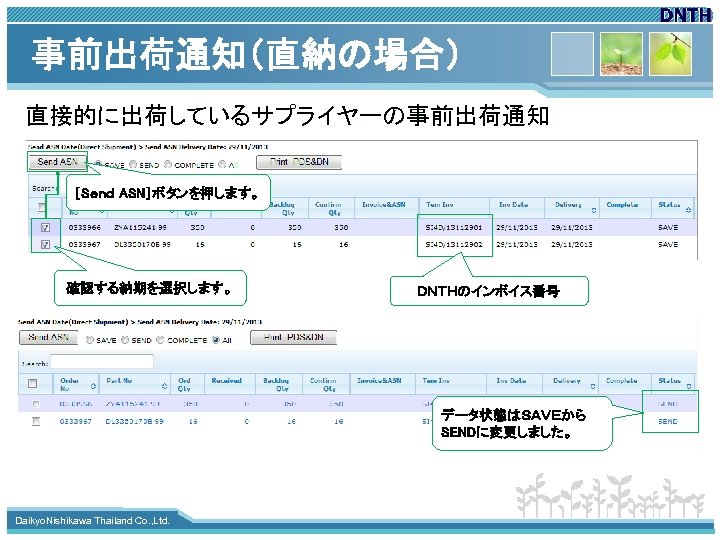This screenshot has height=540, width=720.
Task: Sort by Order No icon in lower table
Action: [93, 386]
